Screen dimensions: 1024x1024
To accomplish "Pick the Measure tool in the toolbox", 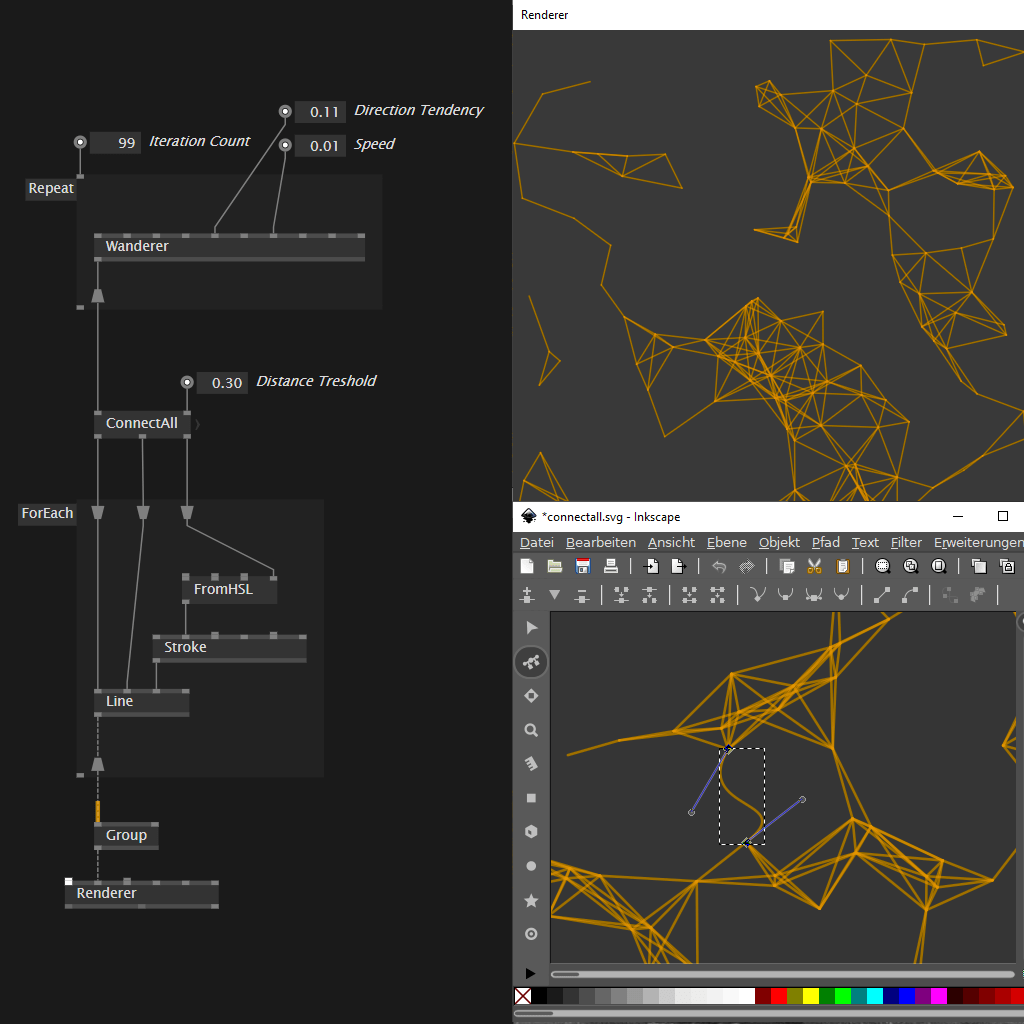I will pyautogui.click(x=531, y=764).
